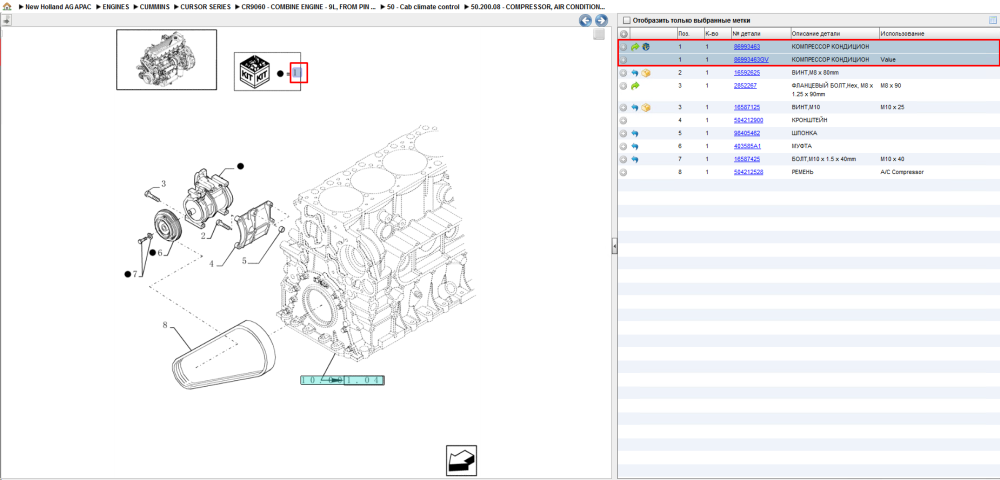Open CR9060 - COMBINE ENGINE breadcrumb
1000x480 pixels.
click(309, 6)
